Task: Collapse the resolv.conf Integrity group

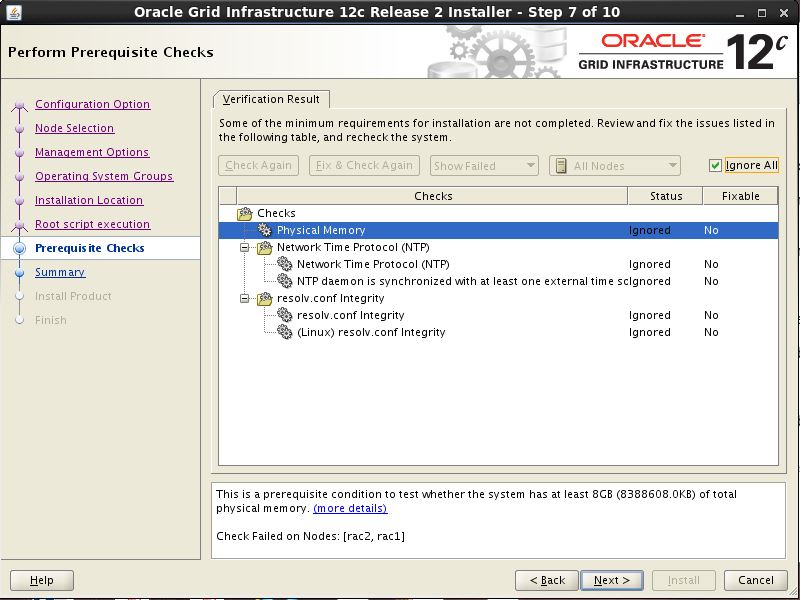Action: tap(245, 298)
